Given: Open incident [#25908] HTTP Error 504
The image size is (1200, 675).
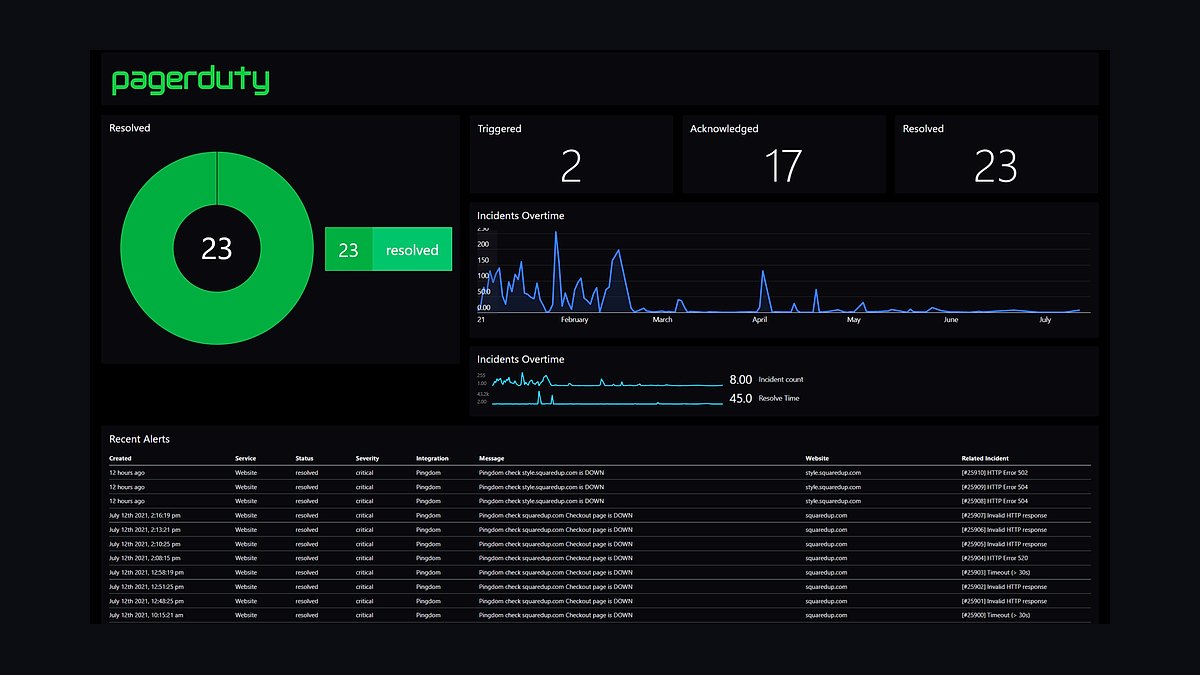Looking at the screenshot, I should pyautogui.click(x=994, y=501).
